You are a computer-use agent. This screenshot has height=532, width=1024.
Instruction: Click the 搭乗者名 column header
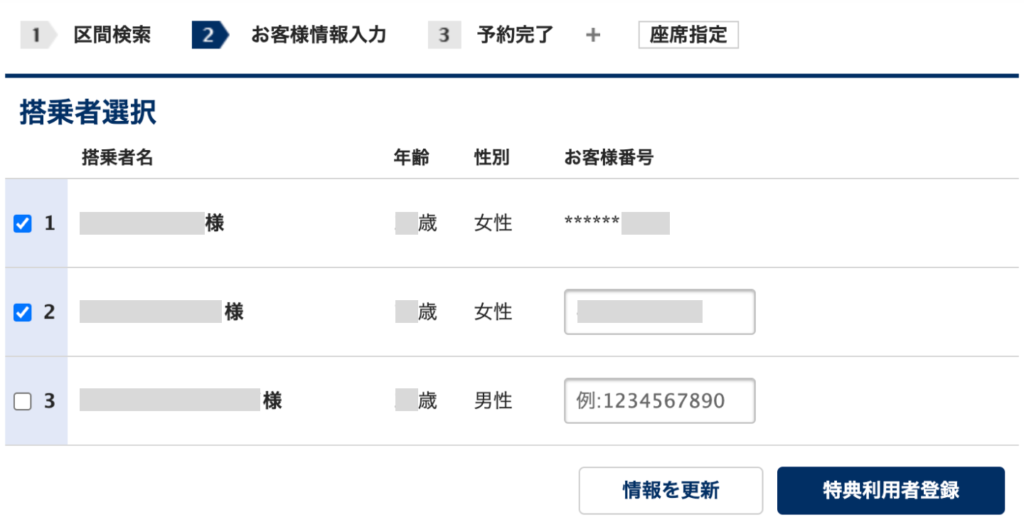(x=117, y=157)
